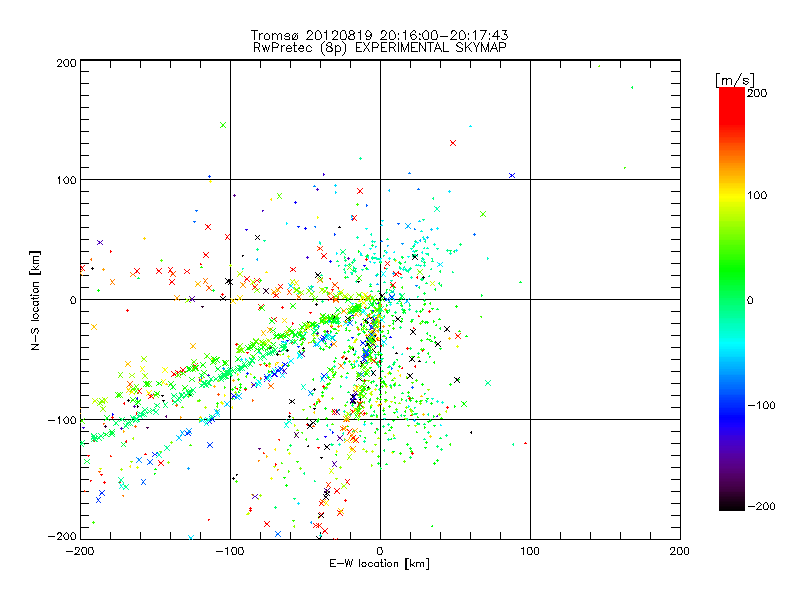
Task: Click the E-W axis tick label "100"
Action: [x=530, y=551]
